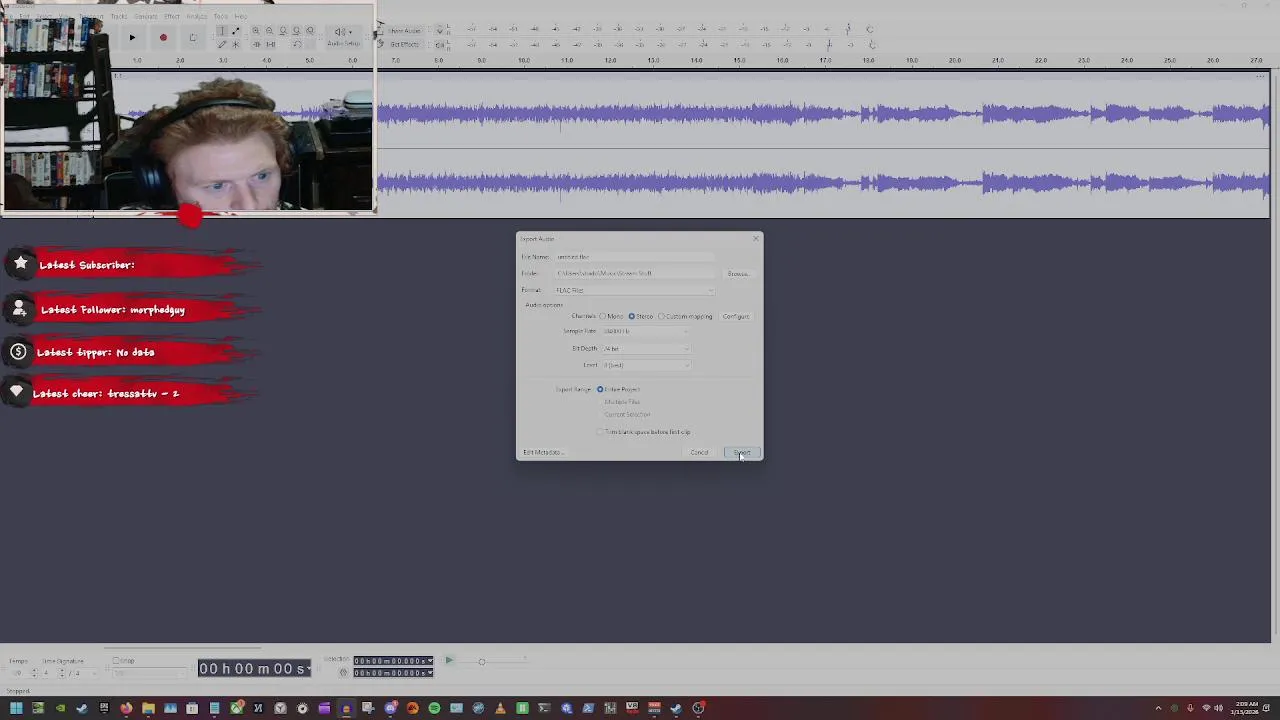
Task: Select the Draw (pencil) tool
Action: [x=222, y=44]
